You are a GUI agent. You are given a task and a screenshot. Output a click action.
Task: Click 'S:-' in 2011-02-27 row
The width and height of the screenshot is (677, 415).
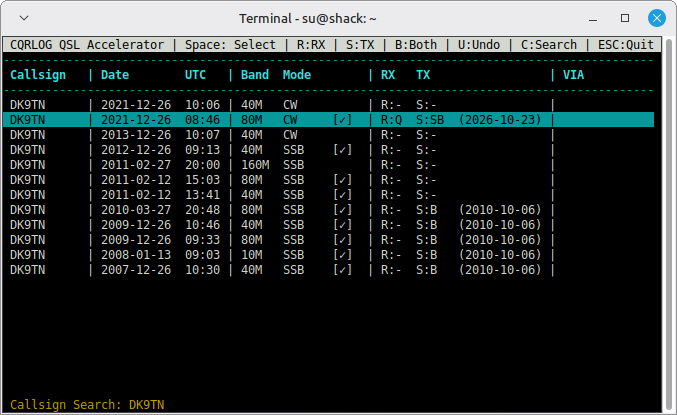click(x=426, y=165)
